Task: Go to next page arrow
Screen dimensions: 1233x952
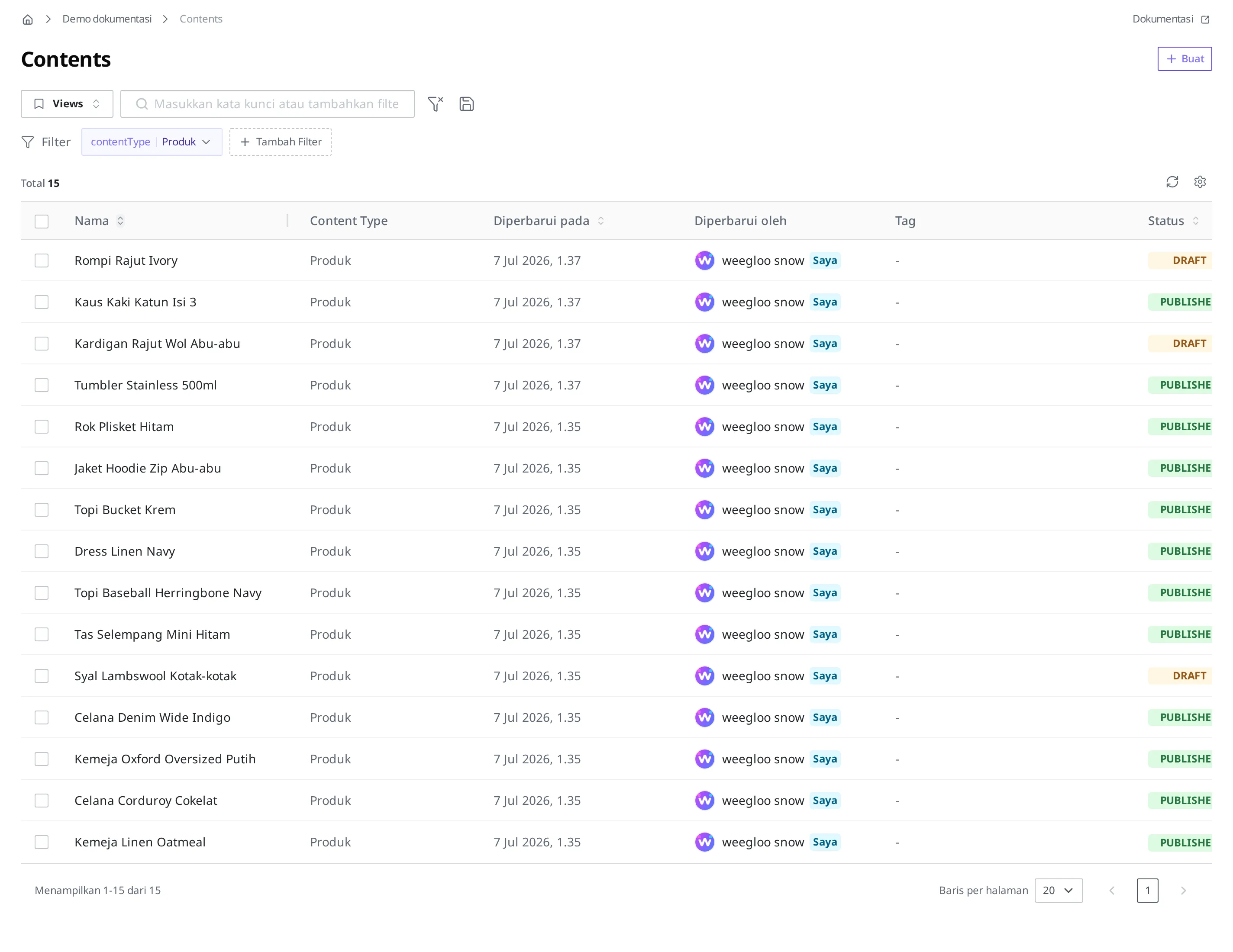Action: (x=1183, y=891)
